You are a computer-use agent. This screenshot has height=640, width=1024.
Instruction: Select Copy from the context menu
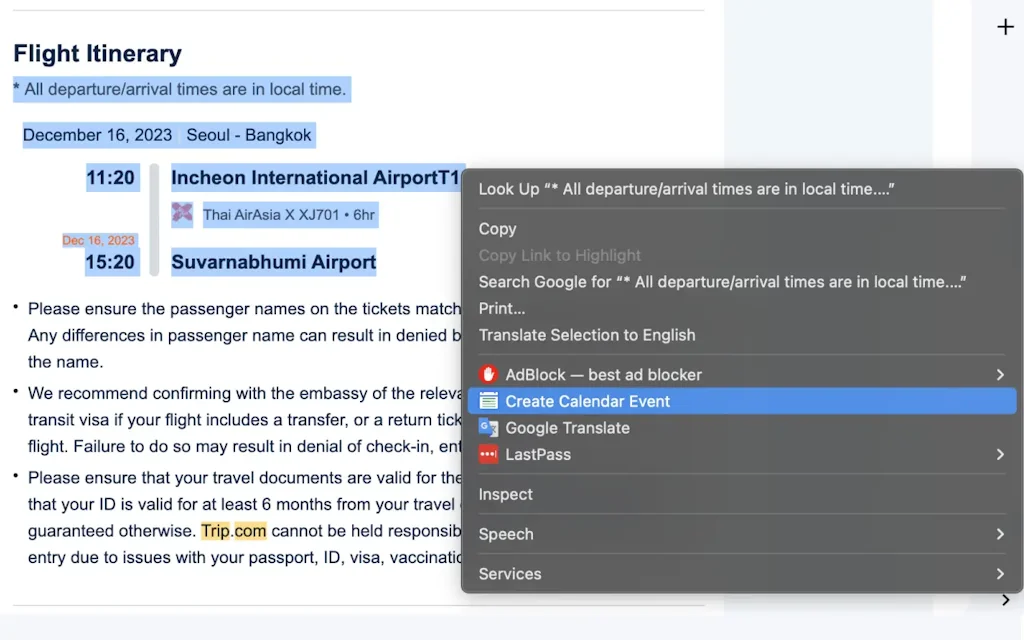497,228
